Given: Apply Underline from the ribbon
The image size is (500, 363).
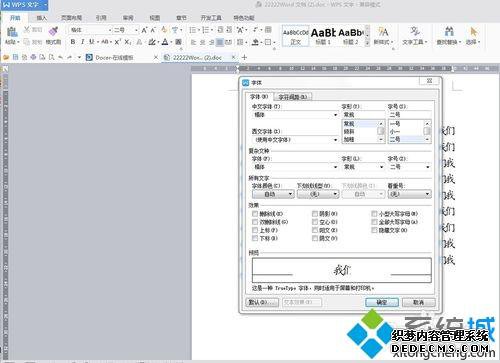Looking at the screenshot, I should (91, 42).
